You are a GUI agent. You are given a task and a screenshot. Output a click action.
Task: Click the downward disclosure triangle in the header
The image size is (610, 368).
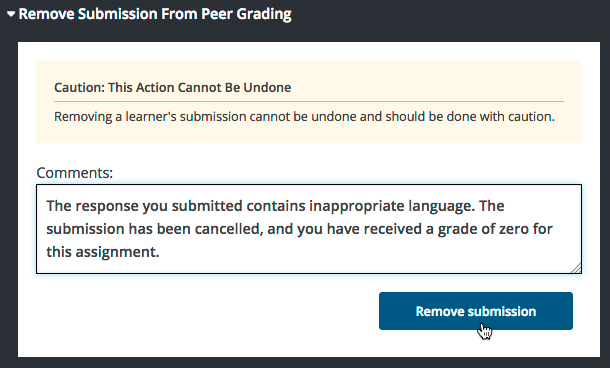coord(11,15)
